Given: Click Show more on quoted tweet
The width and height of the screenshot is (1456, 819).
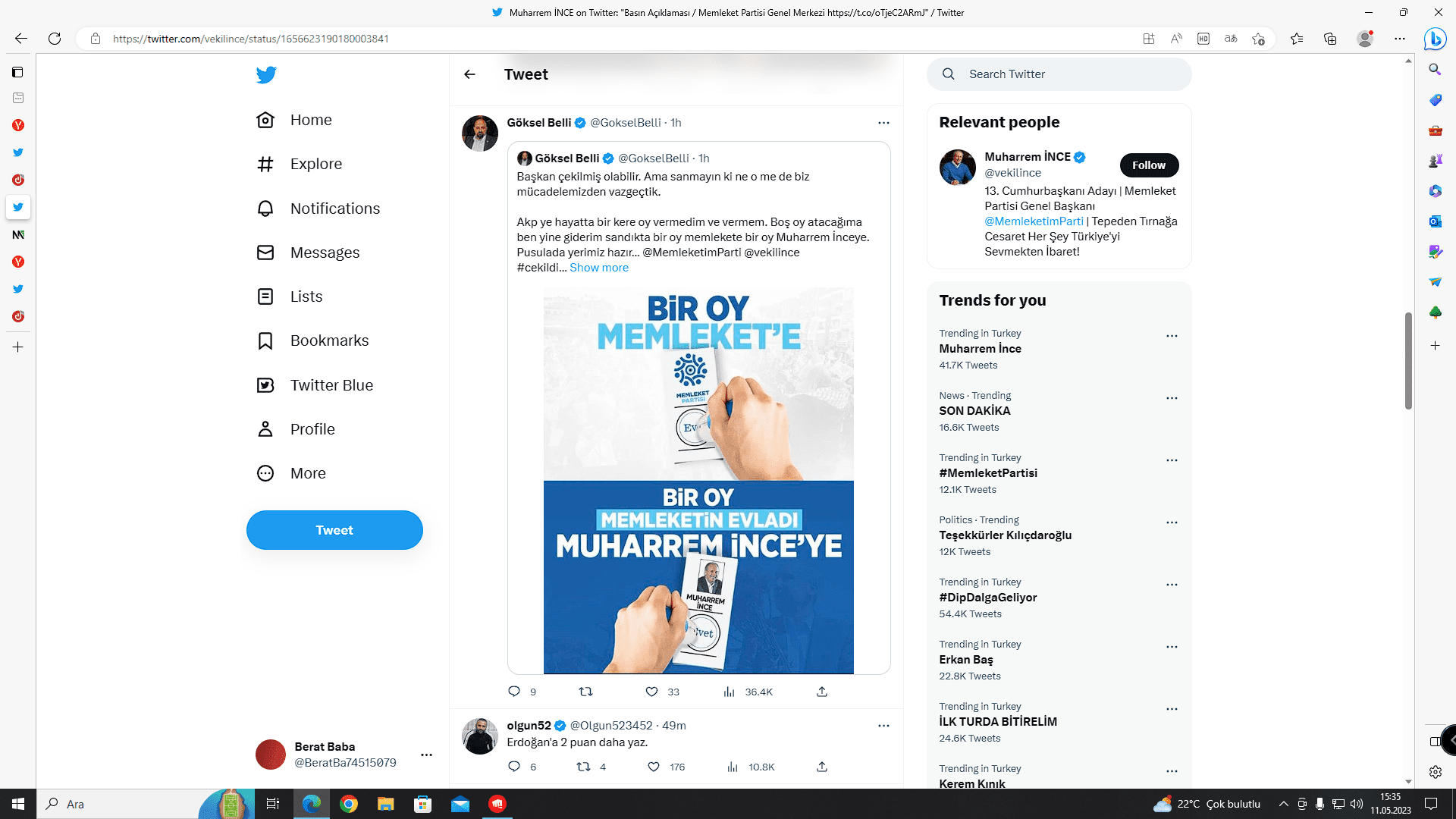Looking at the screenshot, I should (598, 268).
